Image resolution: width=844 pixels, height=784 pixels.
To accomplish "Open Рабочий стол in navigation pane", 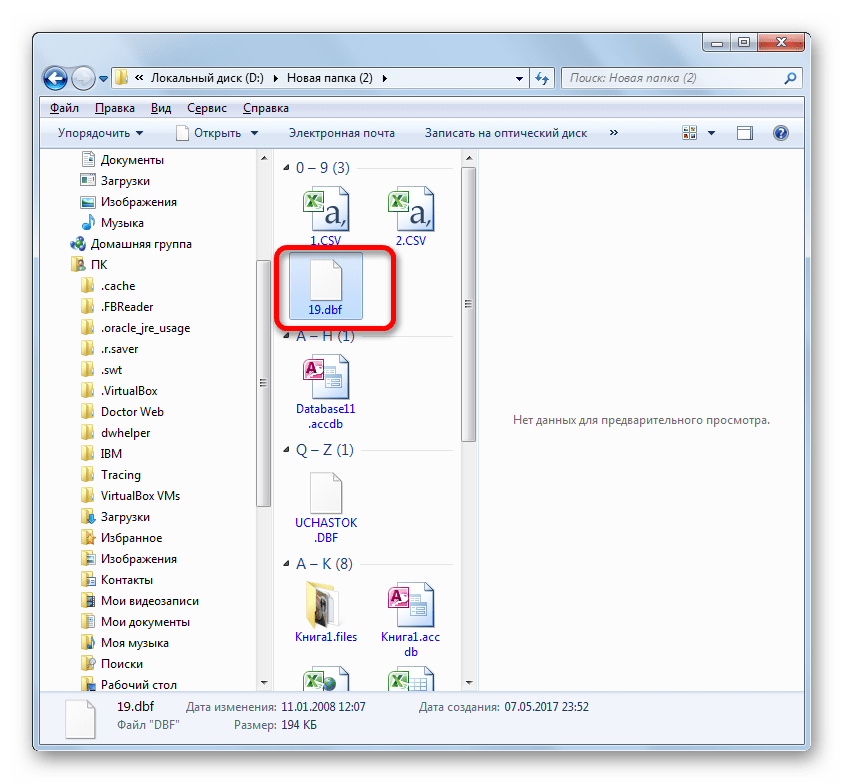I will pyautogui.click(x=129, y=684).
